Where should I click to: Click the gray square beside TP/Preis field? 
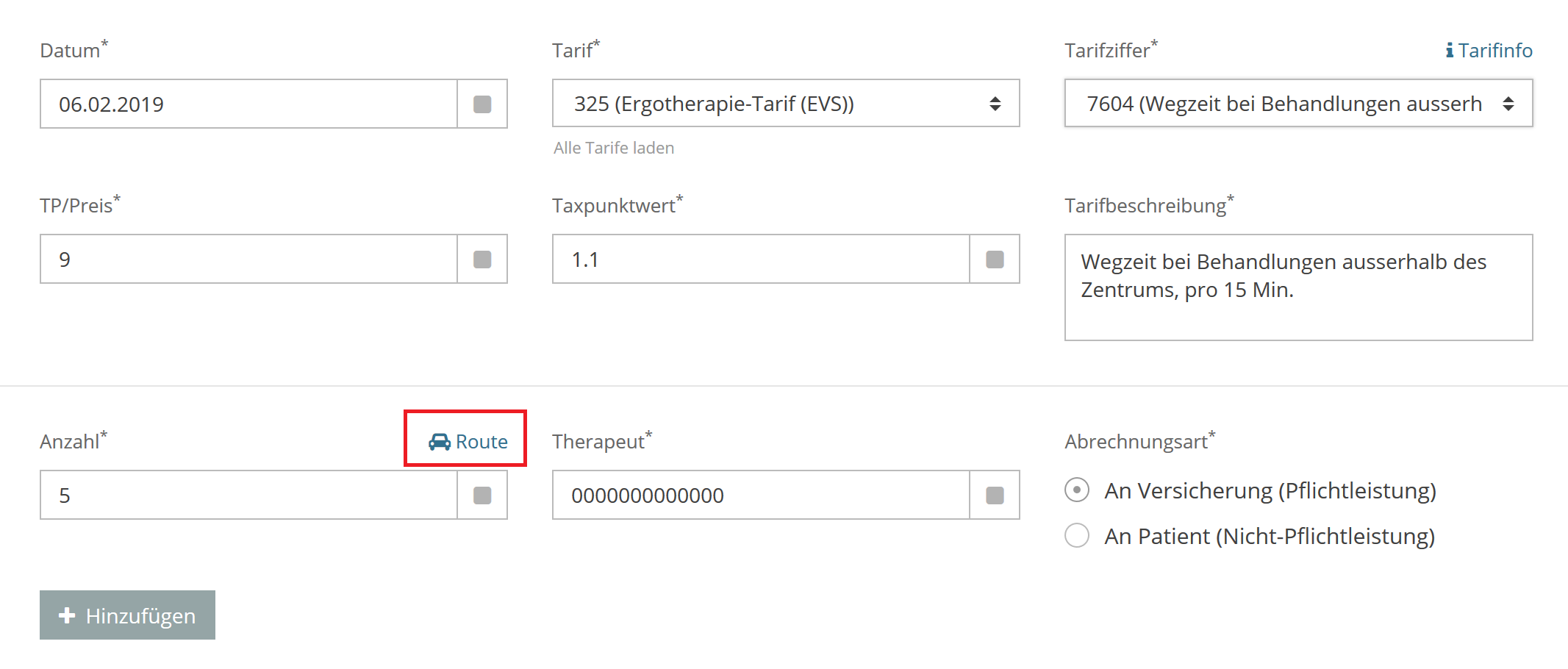click(482, 260)
